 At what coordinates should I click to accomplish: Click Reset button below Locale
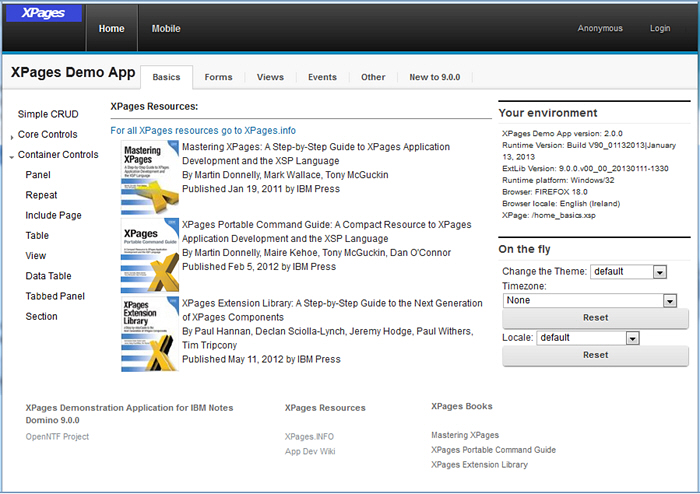596,356
